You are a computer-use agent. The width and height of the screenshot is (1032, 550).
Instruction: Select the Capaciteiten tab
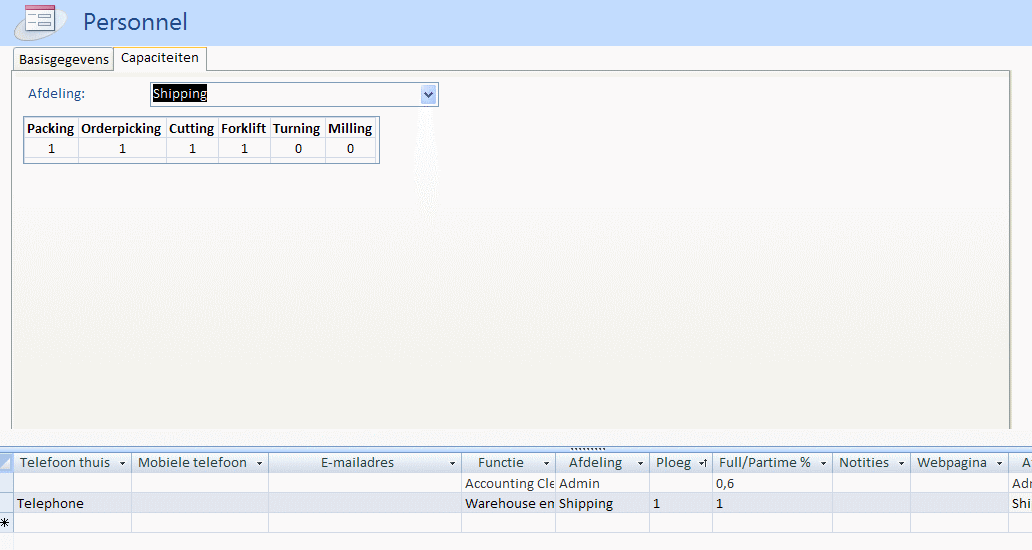(x=160, y=58)
